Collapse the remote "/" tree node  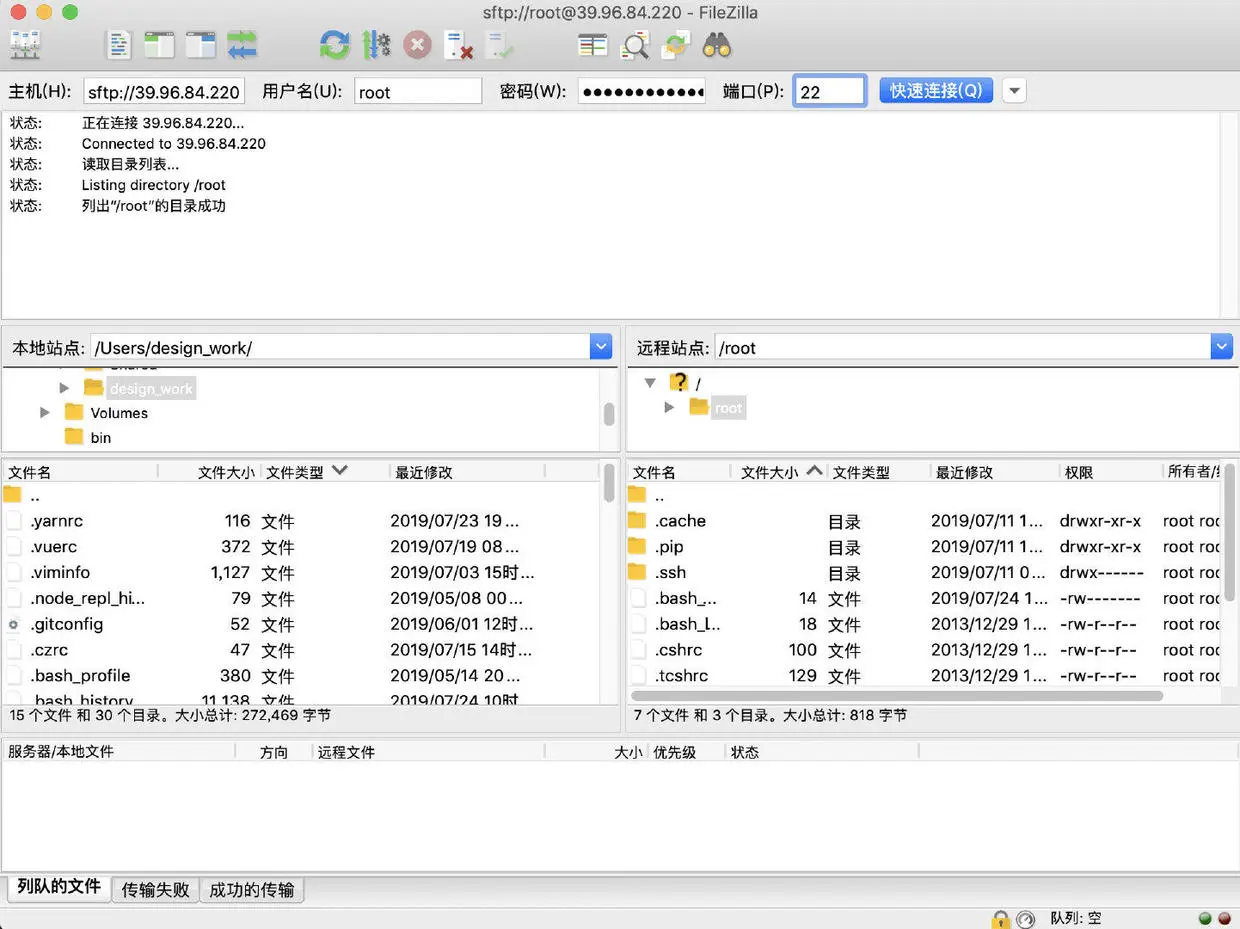point(650,383)
